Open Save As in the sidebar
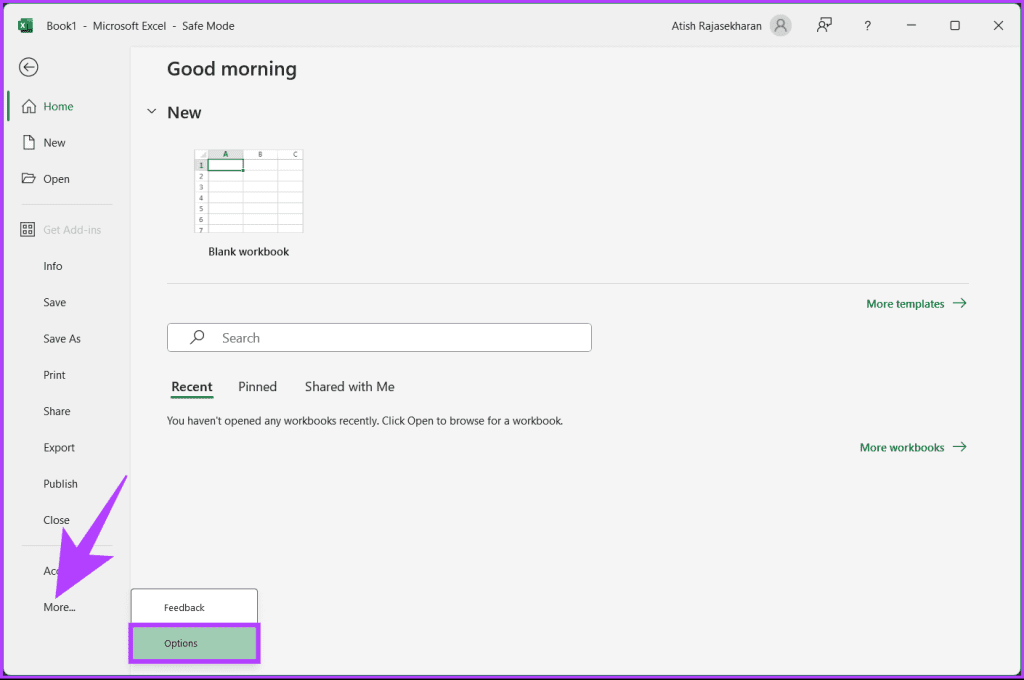 click(62, 338)
